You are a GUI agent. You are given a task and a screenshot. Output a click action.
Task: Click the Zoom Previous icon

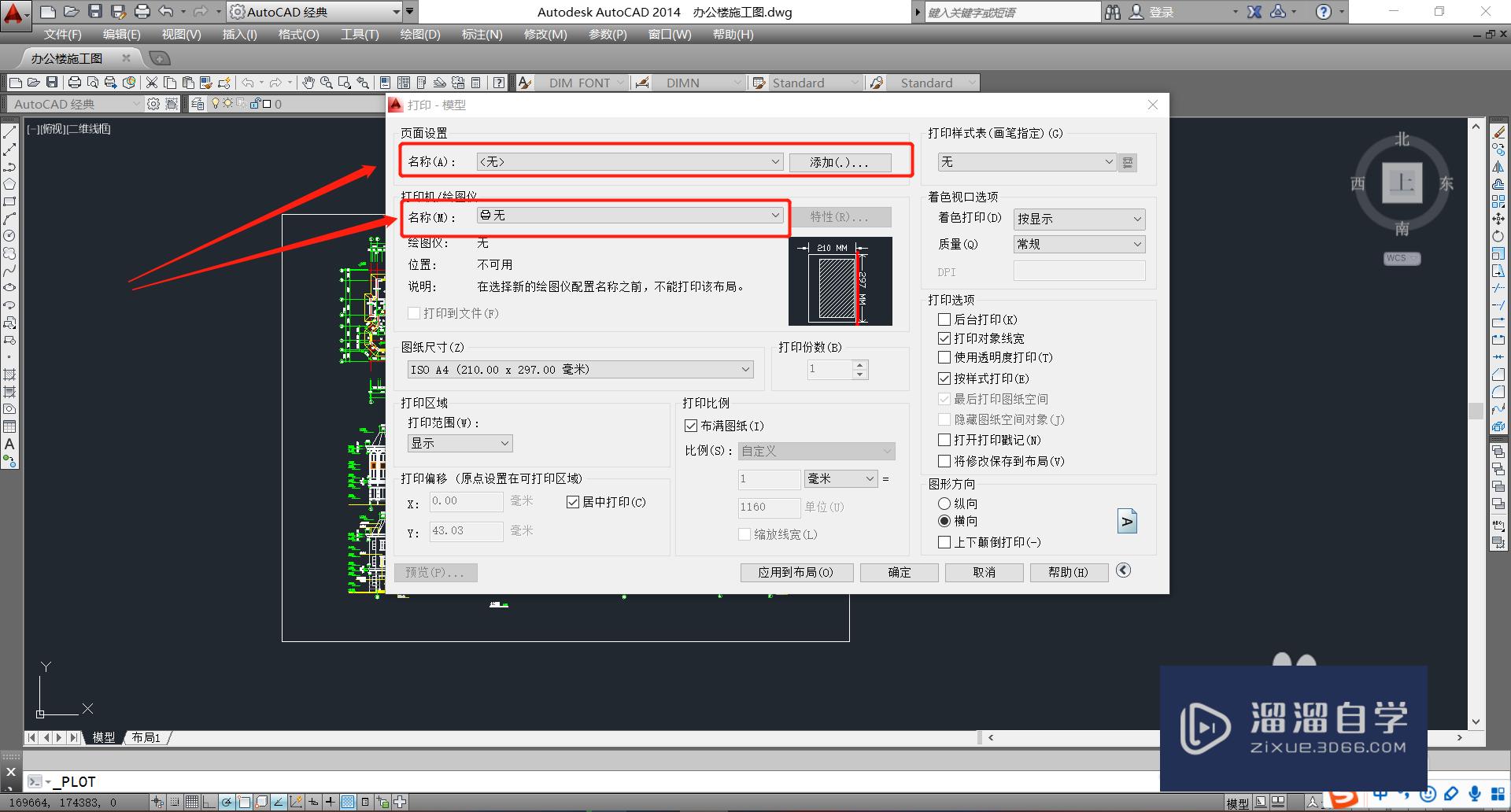(x=363, y=83)
